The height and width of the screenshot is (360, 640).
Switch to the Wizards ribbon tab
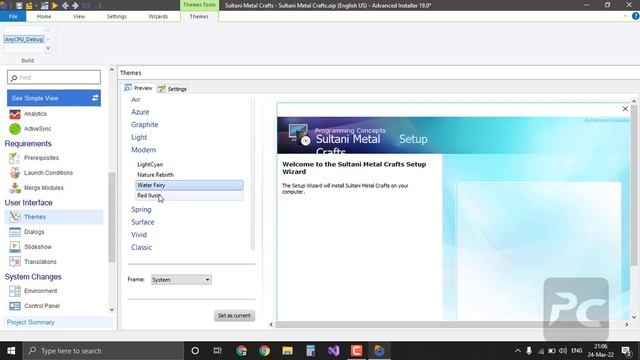click(158, 16)
